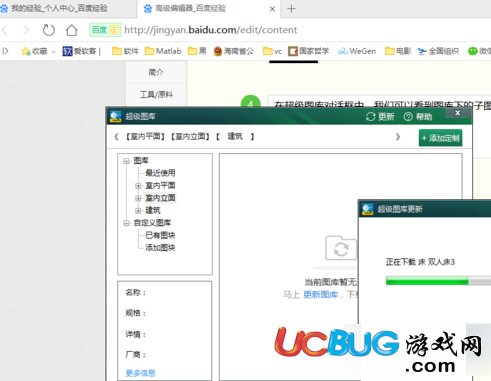Open the 黑 bookmark folder
Screen dimensions: 491x381
coord(197,51)
